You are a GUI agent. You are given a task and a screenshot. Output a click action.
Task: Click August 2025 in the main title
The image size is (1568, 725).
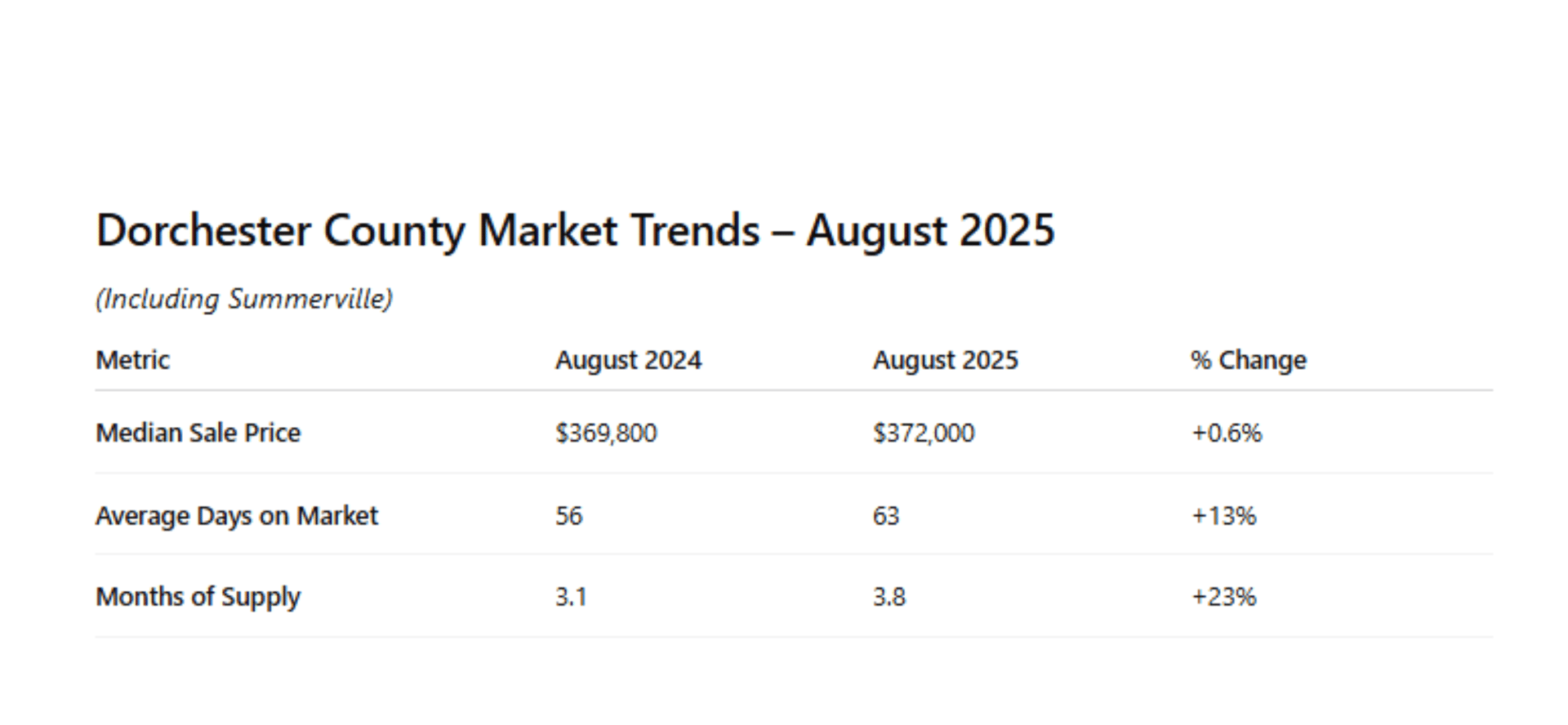tap(930, 231)
